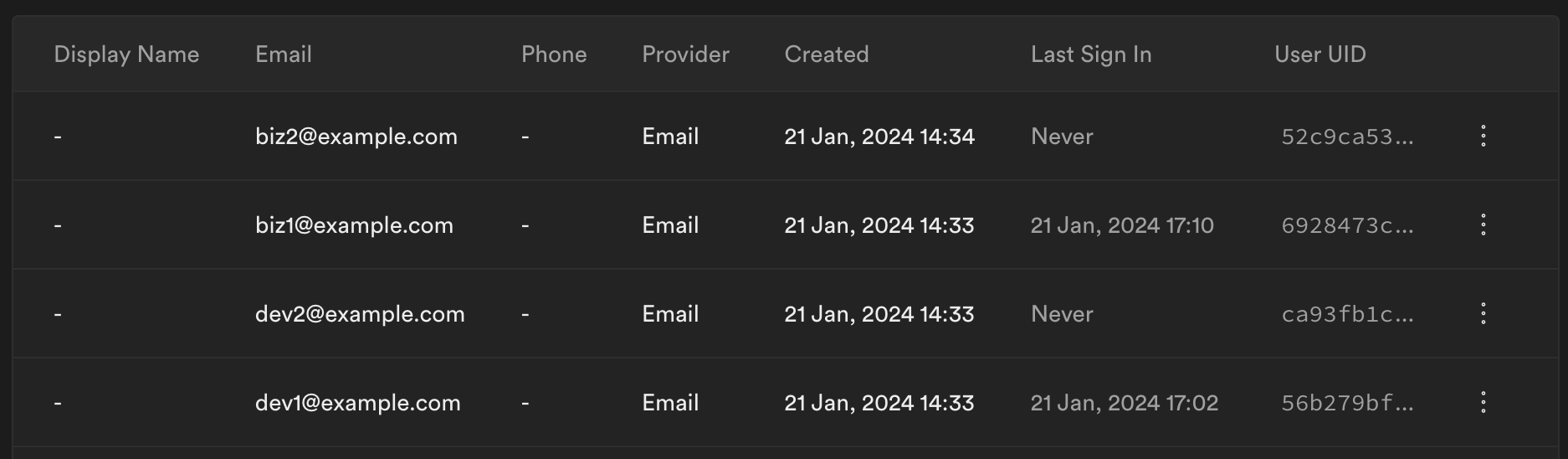The image size is (1568, 459).
Task: Click the Provider column header
Action: pos(685,54)
